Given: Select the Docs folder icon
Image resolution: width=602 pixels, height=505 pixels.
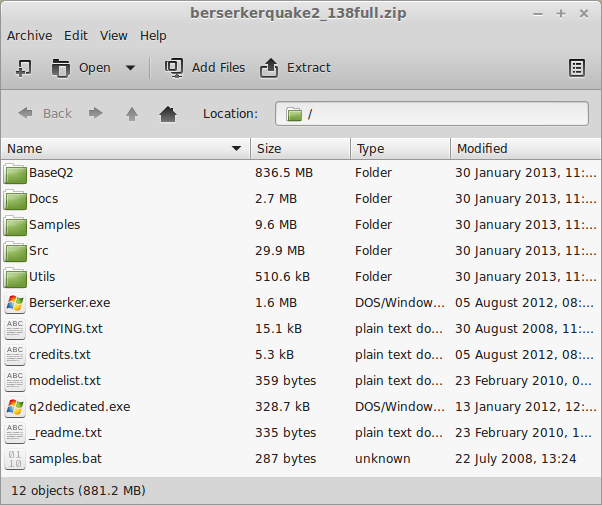Looking at the screenshot, I should 15,200.
